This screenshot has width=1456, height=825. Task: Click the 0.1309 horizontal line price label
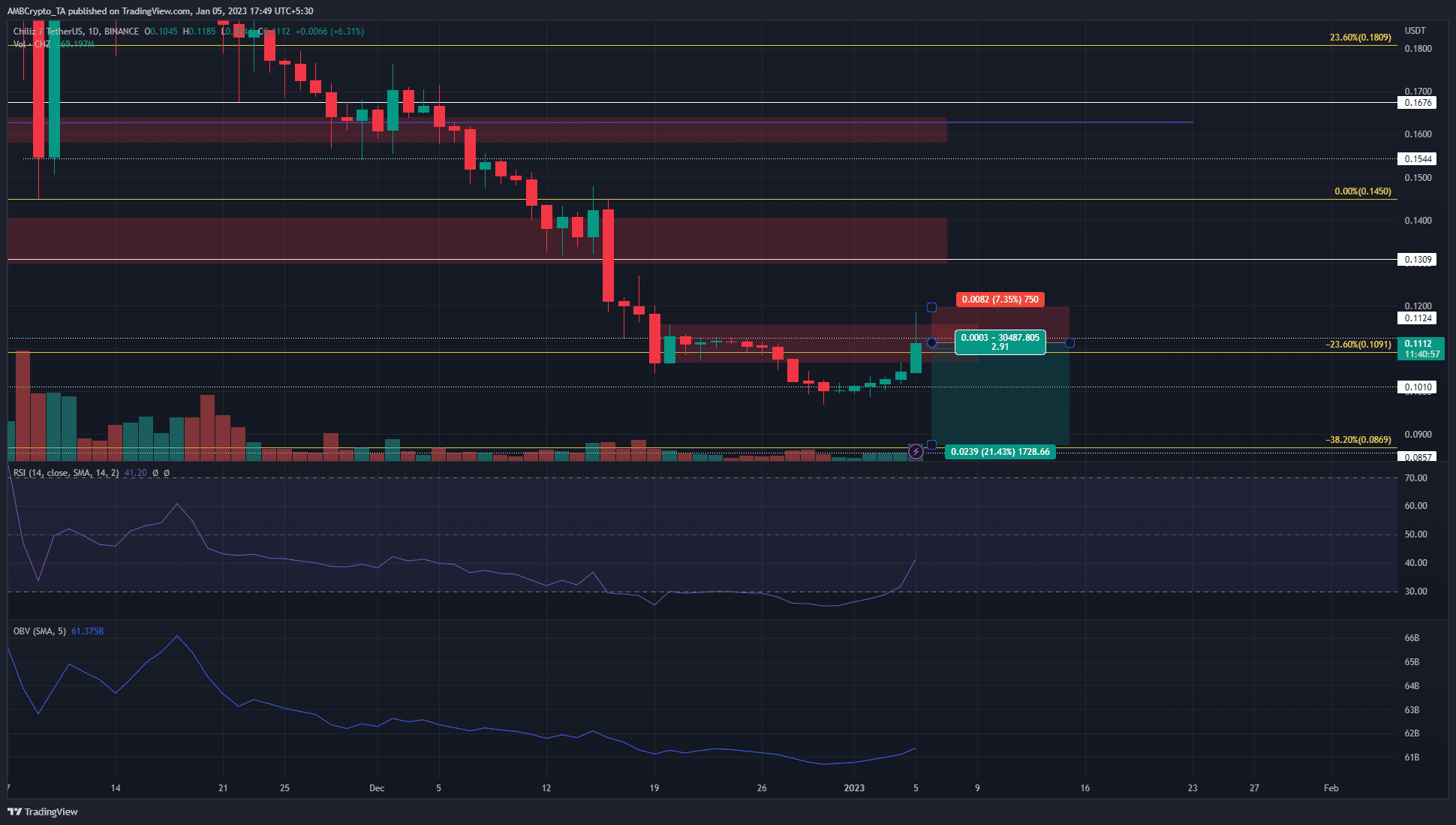click(1418, 260)
